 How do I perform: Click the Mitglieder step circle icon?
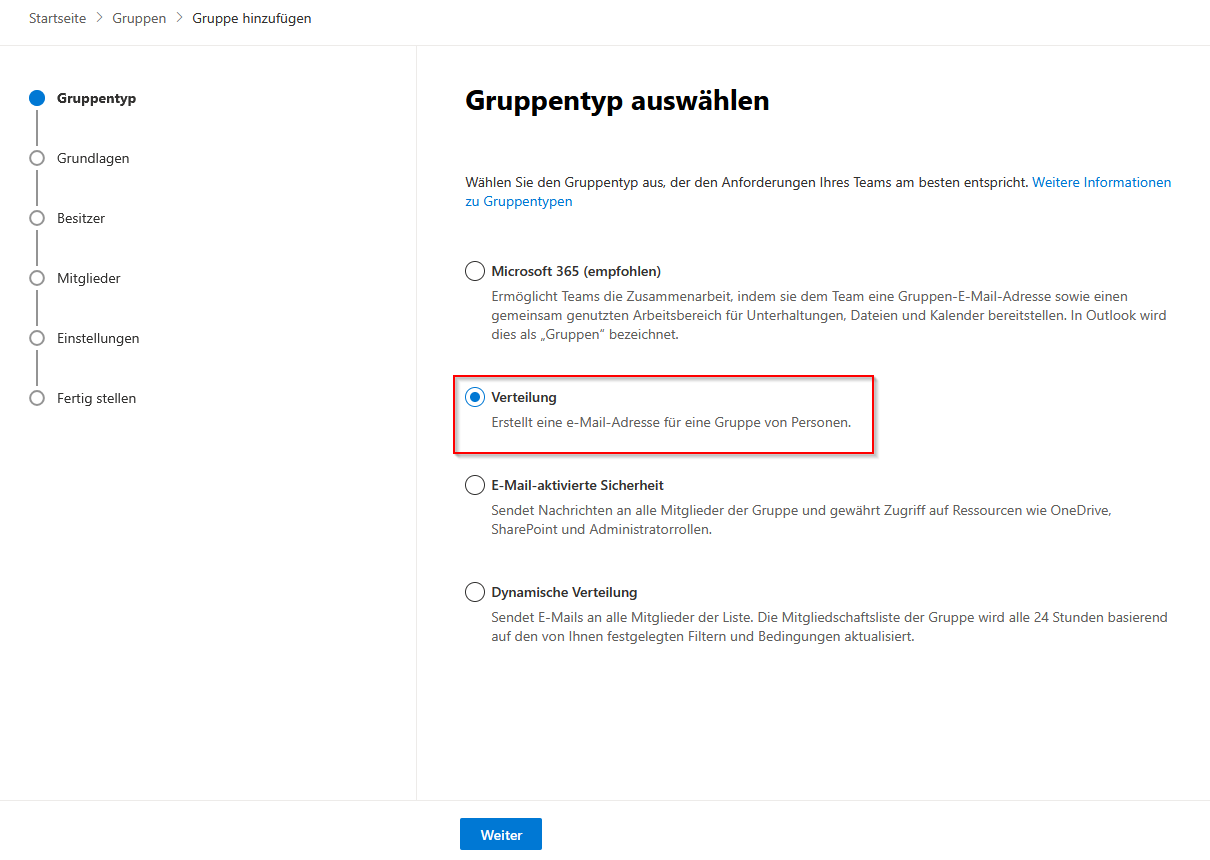pos(37,278)
